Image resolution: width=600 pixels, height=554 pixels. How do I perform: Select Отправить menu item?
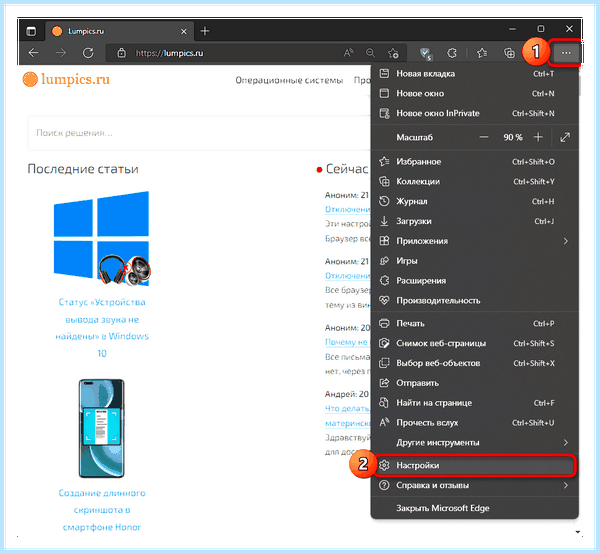[x=474, y=383]
